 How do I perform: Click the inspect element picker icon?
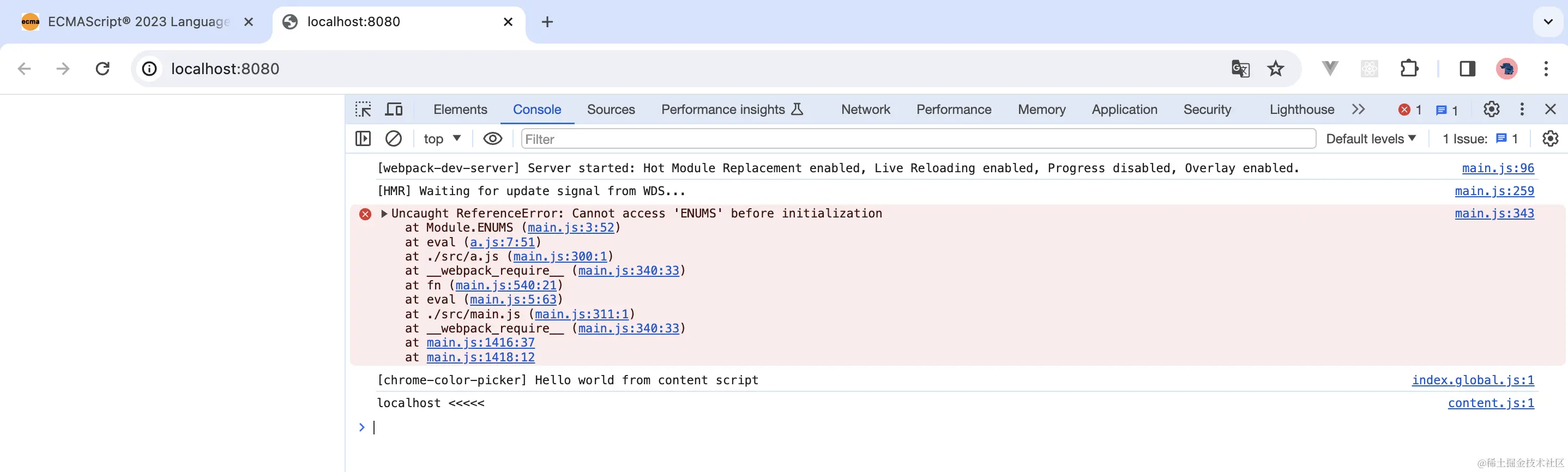[364, 110]
